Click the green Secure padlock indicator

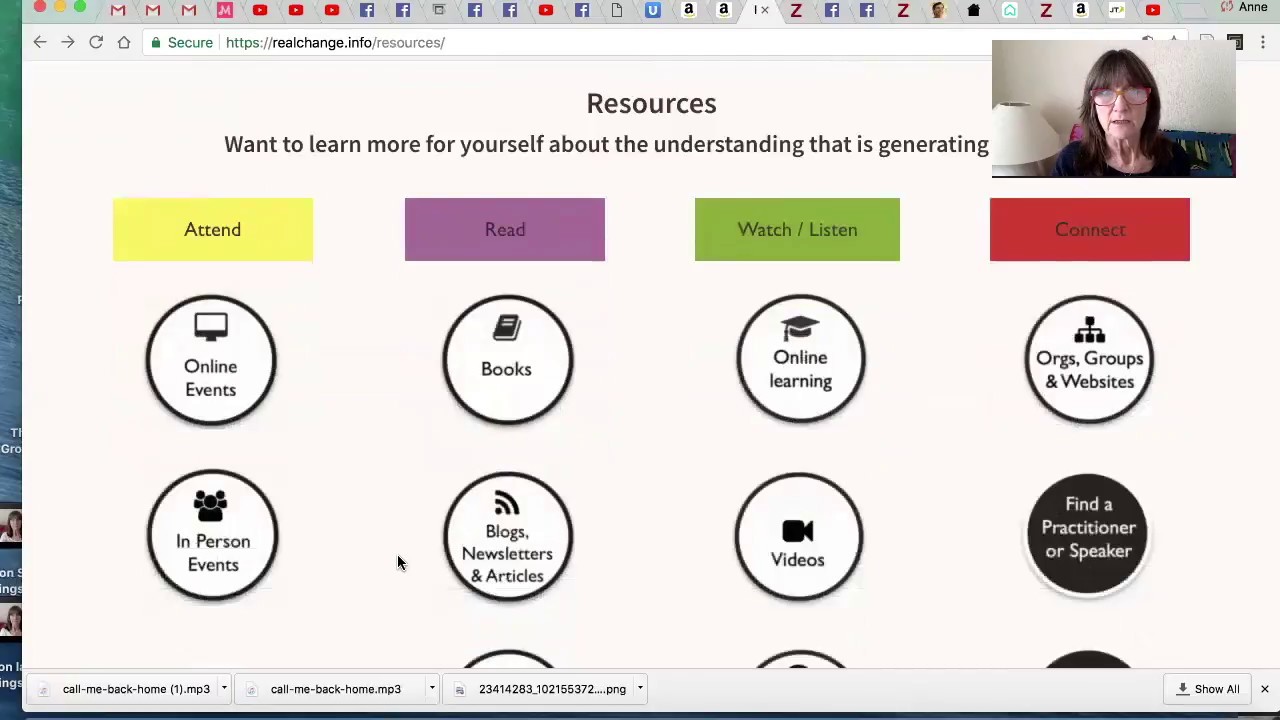pos(182,42)
